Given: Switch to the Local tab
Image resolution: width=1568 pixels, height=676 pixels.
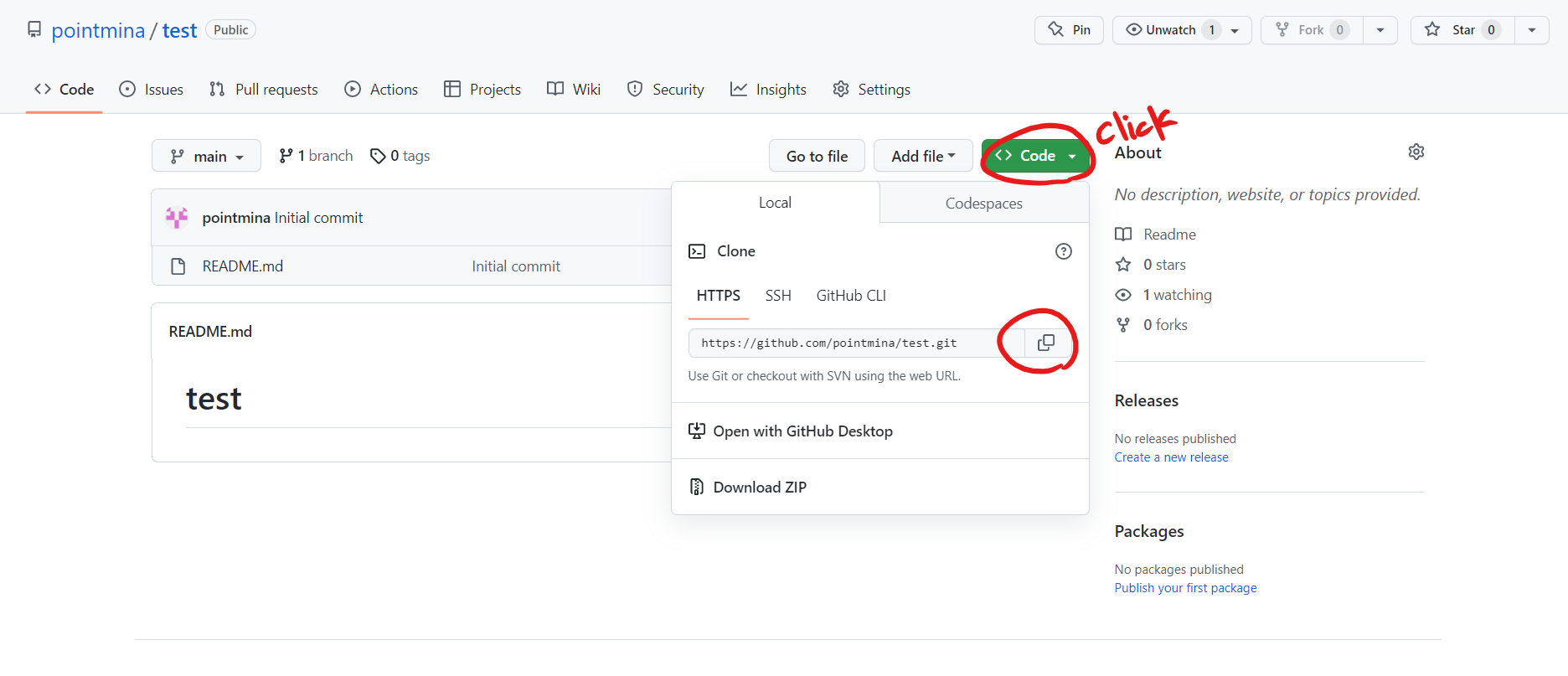Looking at the screenshot, I should (x=775, y=203).
